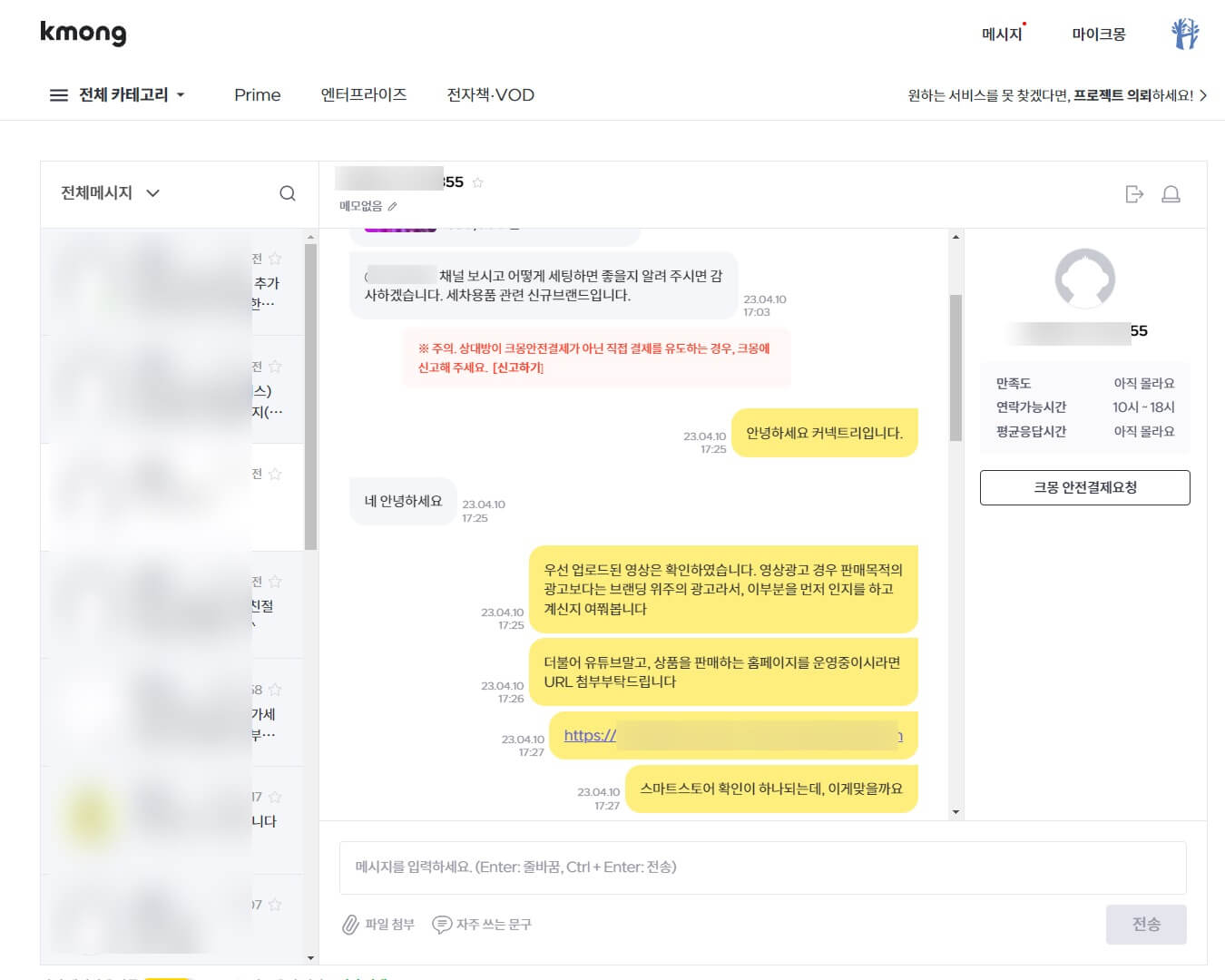Click the 크몽 안전결제요청 button
Viewport: 1225px width, 980px height.
pos(1085,487)
